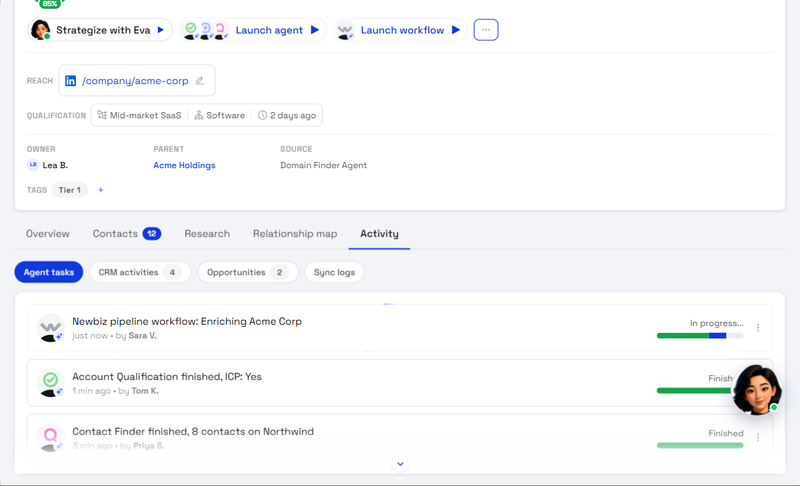Click the play arrow on Launch workflow
Image resolution: width=800 pixels, height=486 pixels.
pyautogui.click(x=456, y=30)
